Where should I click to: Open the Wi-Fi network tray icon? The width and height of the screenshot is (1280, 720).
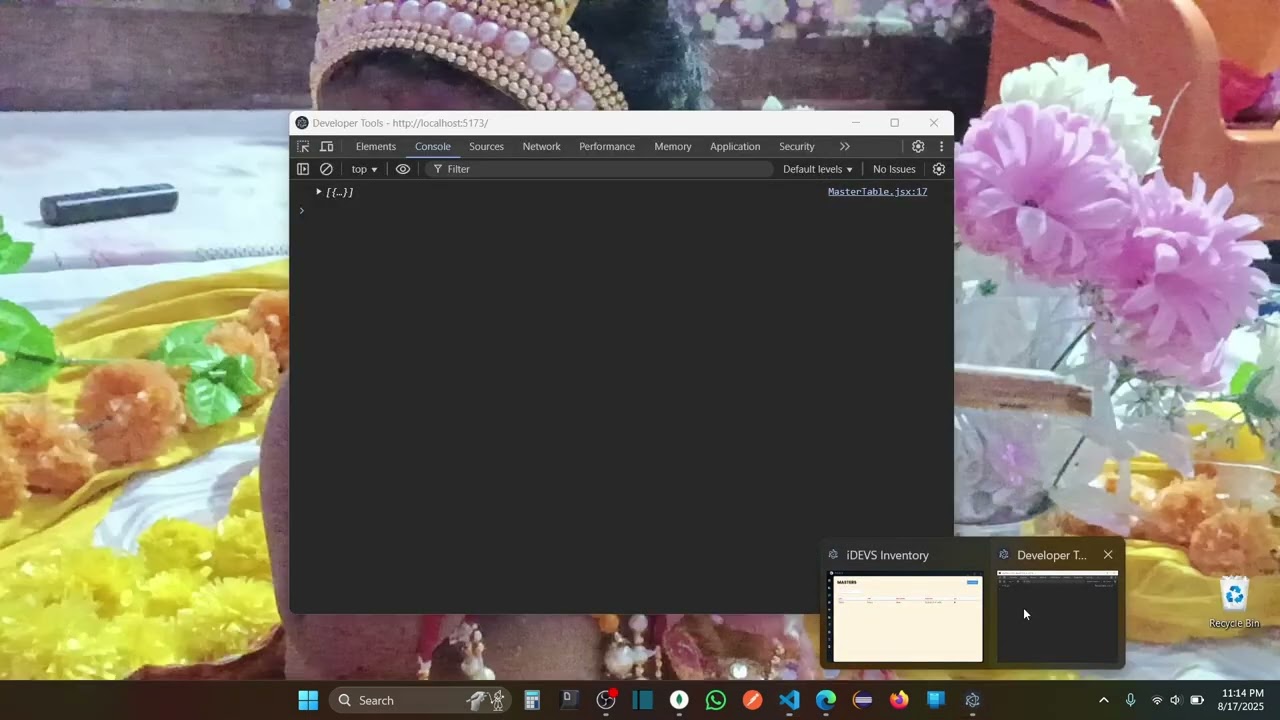pyautogui.click(x=1157, y=700)
